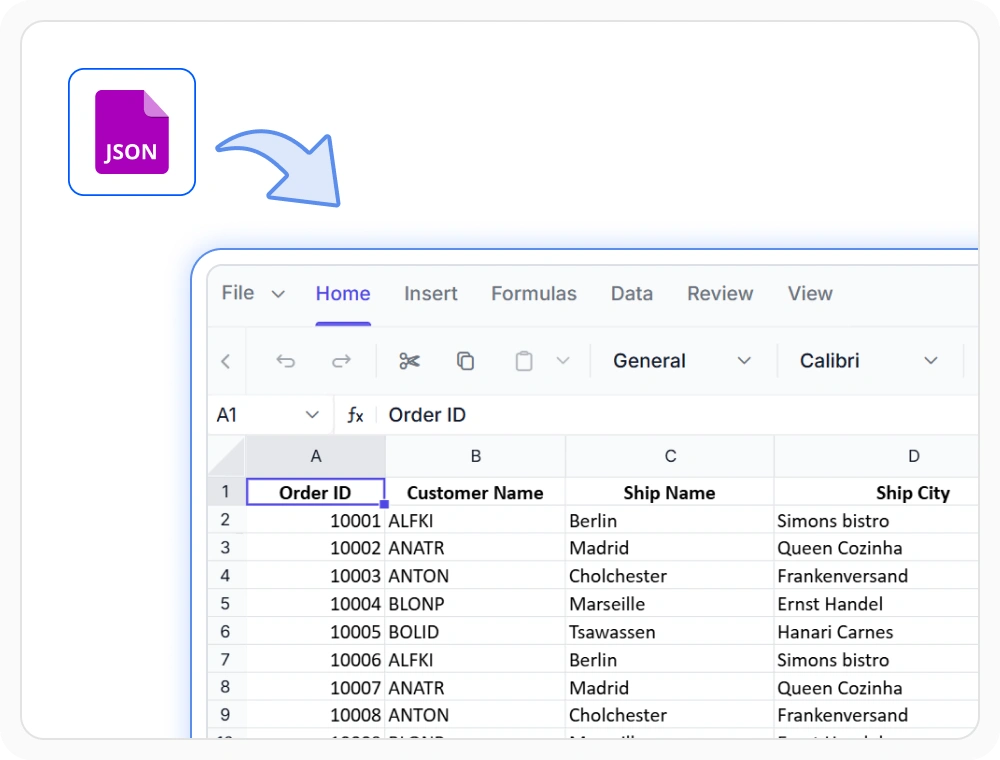1000x760 pixels.
Task: Switch to the Home tab
Action: [x=343, y=293]
